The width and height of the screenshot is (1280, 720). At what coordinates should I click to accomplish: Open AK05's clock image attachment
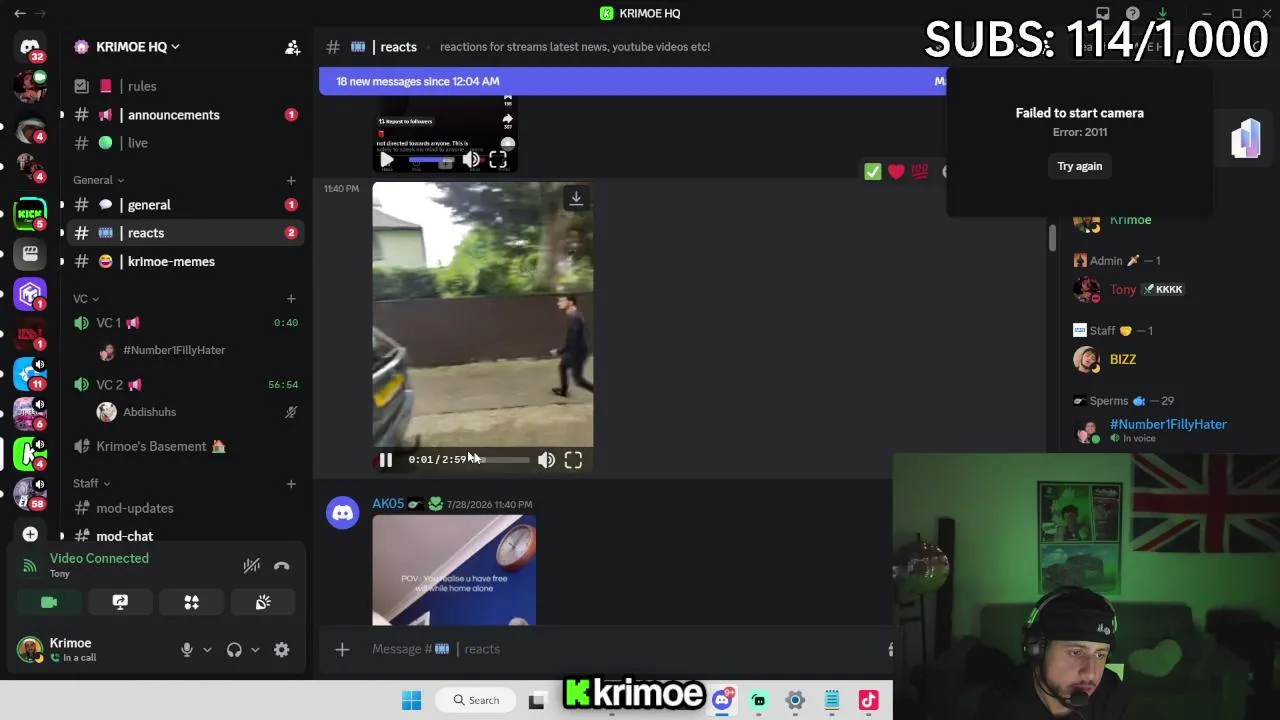click(x=454, y=570)
